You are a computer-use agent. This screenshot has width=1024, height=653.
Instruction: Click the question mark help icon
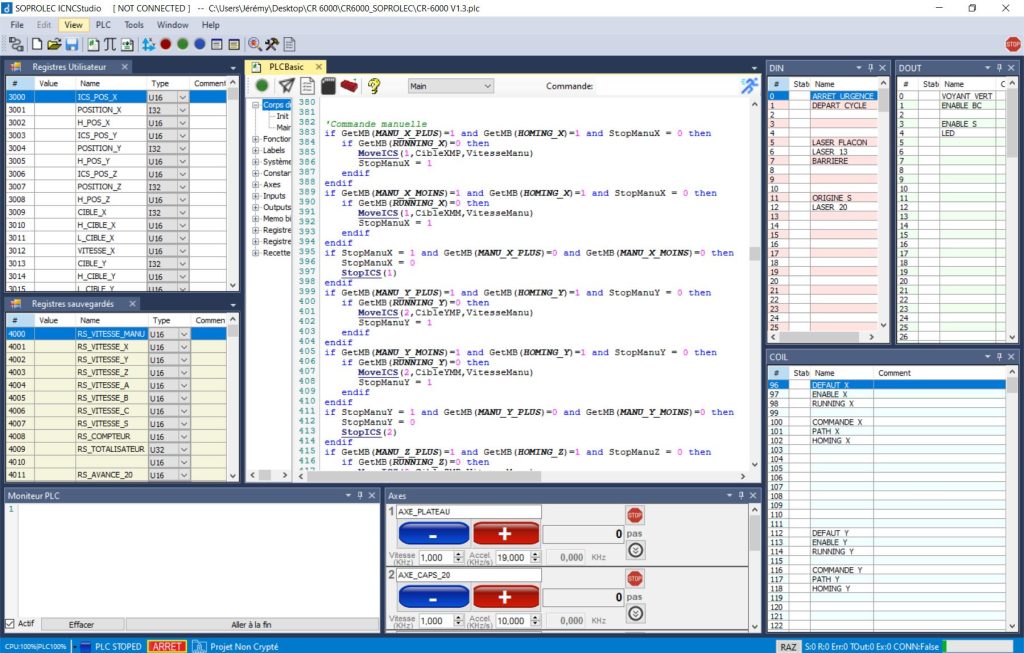[375, 86]
